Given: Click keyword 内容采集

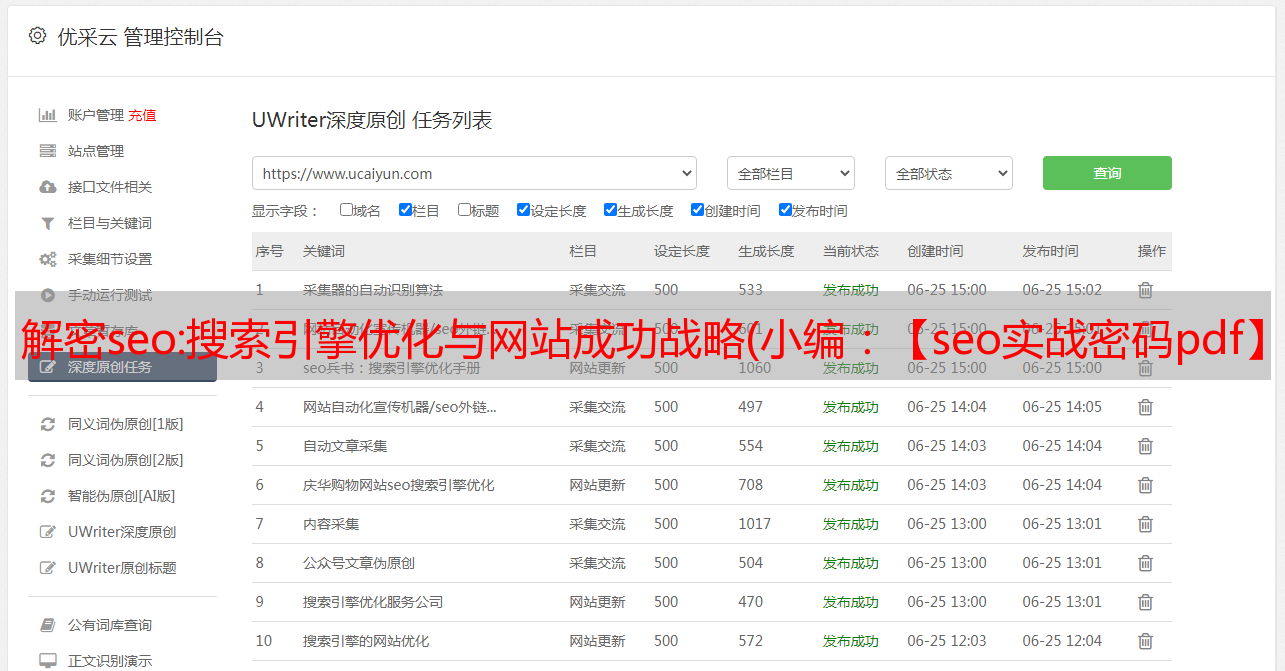Looking at the screenshot, I should (x=331, y=524).
